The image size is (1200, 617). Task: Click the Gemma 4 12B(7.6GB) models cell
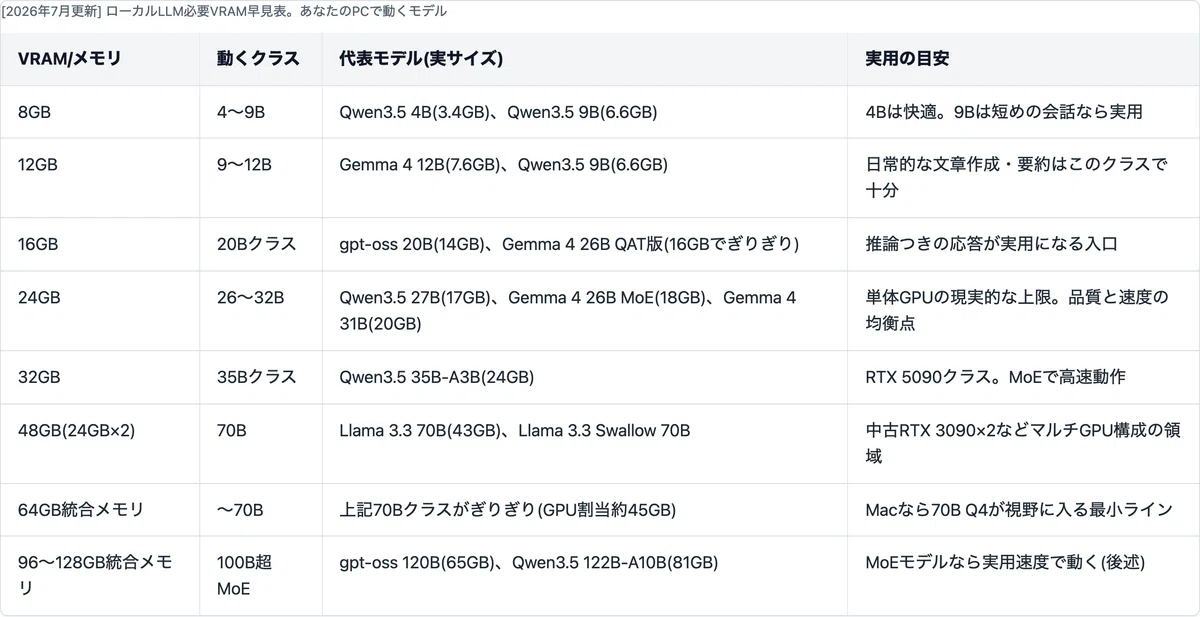tap(585, 178)
